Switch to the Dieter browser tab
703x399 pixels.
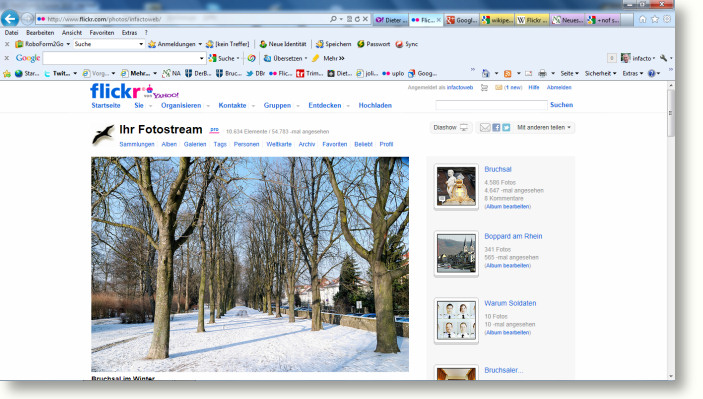pyautogui.click(x=391, y=20)
